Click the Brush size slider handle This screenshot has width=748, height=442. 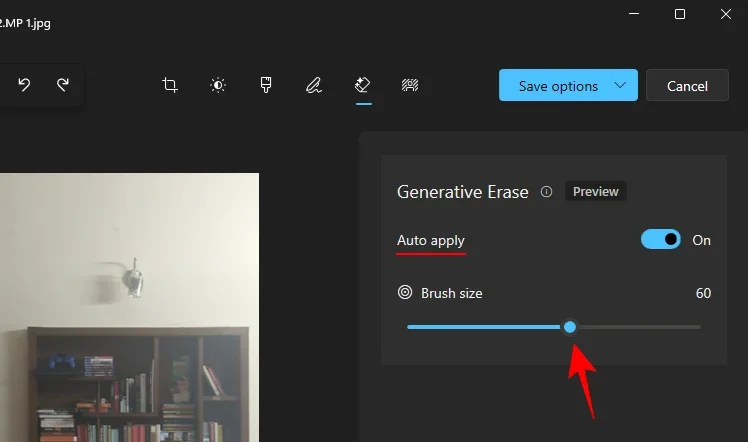click(570, 327)
